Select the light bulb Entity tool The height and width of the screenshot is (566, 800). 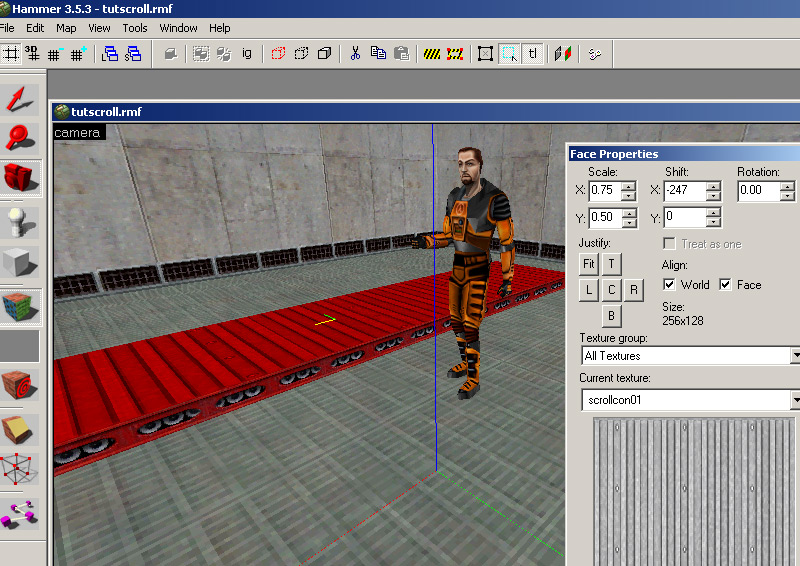pyautogui.click(x=20, y=223)
